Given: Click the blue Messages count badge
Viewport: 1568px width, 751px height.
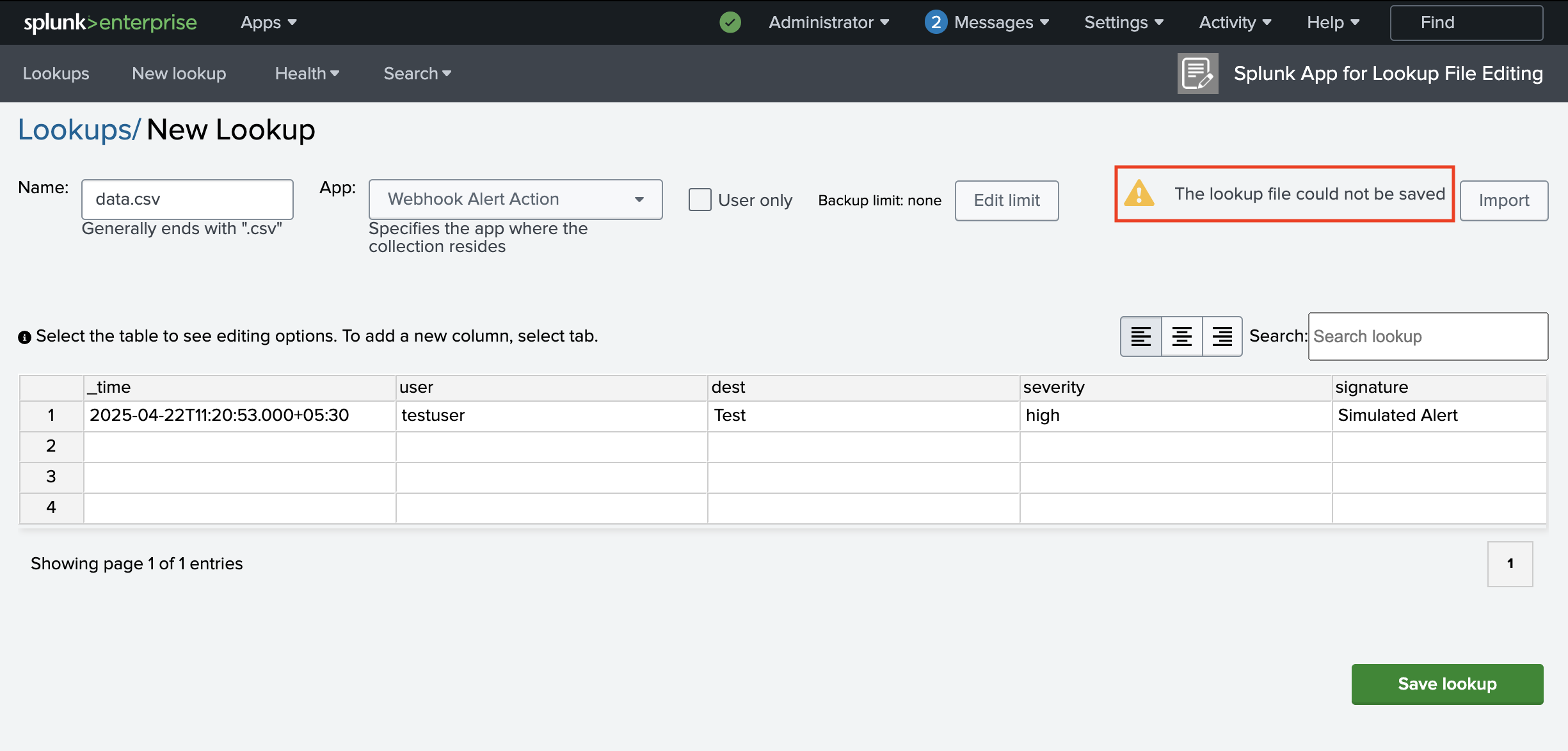Looking at the screenshot, I should pyautogui.click(x=936, y=22).
